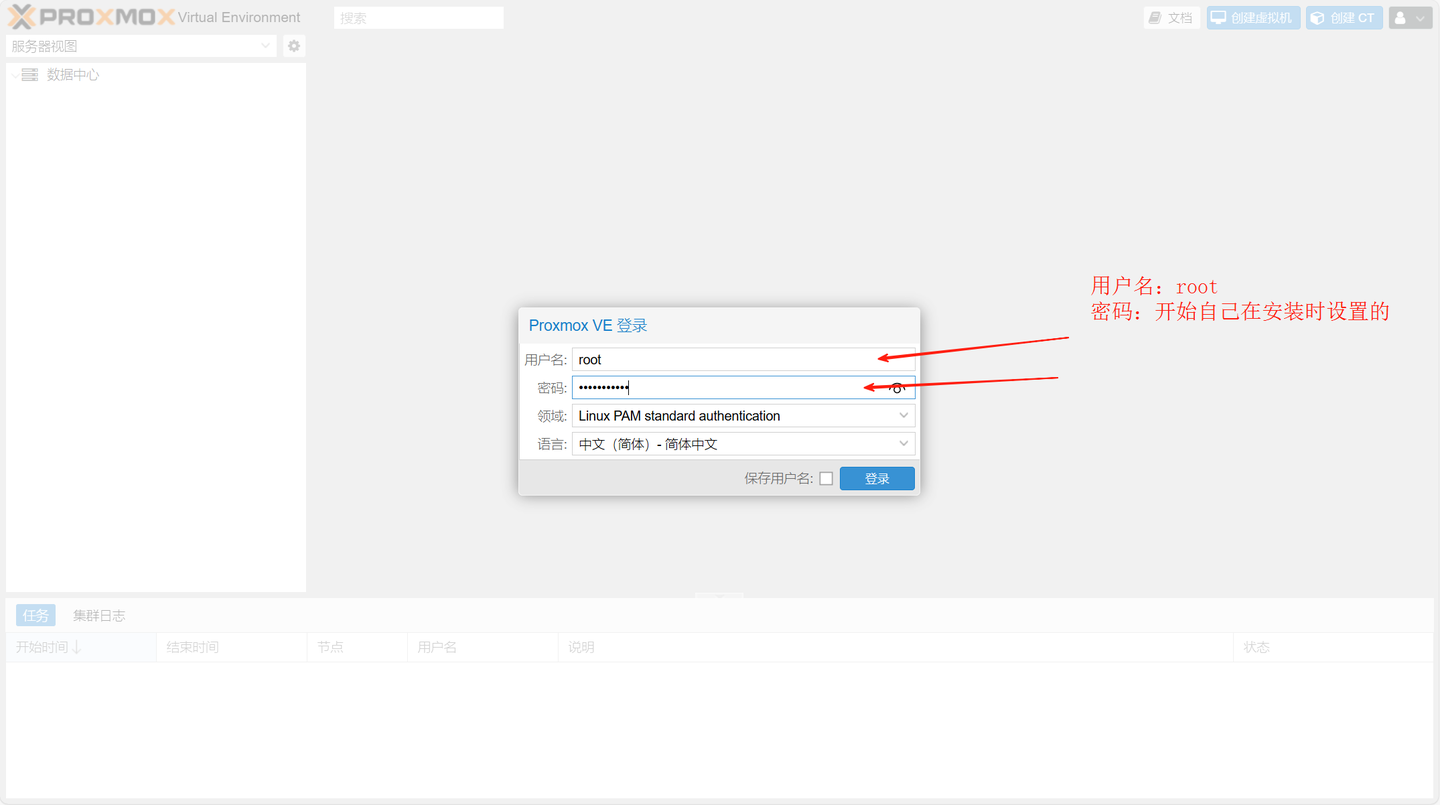
Task: Click the 结束时间 column header
Action: click(x=231, y=648)
